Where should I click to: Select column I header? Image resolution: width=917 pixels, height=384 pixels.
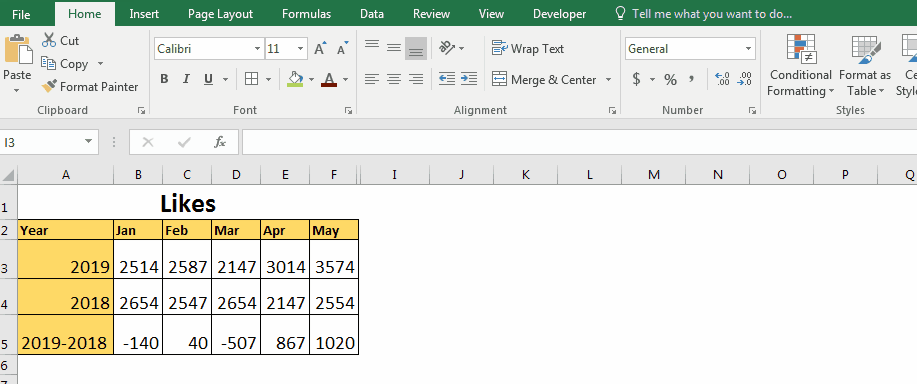395,174
